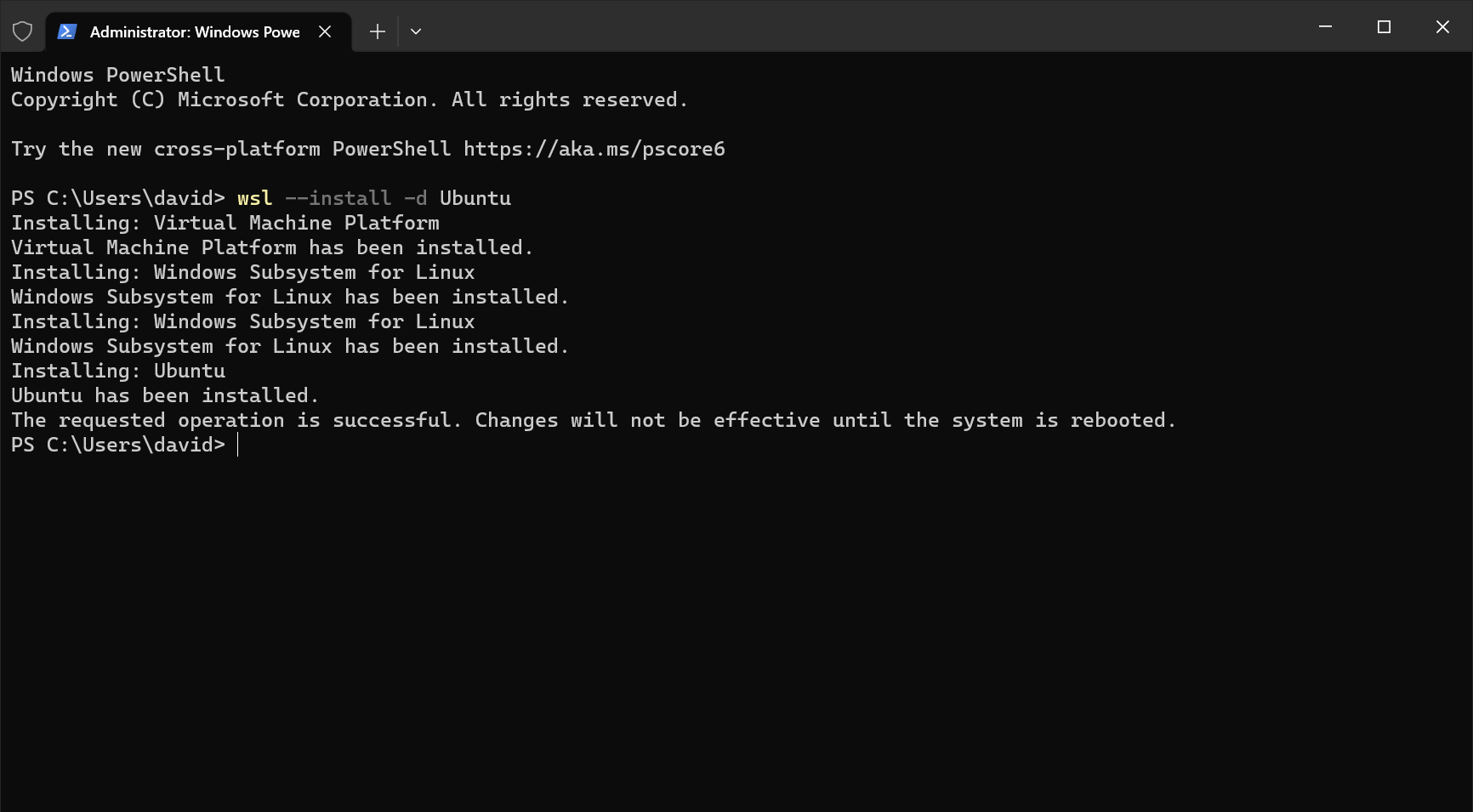1473x812 pixels.
Task: Click the Ubuntu has been installed message
Action: click(x=165, y=395)
